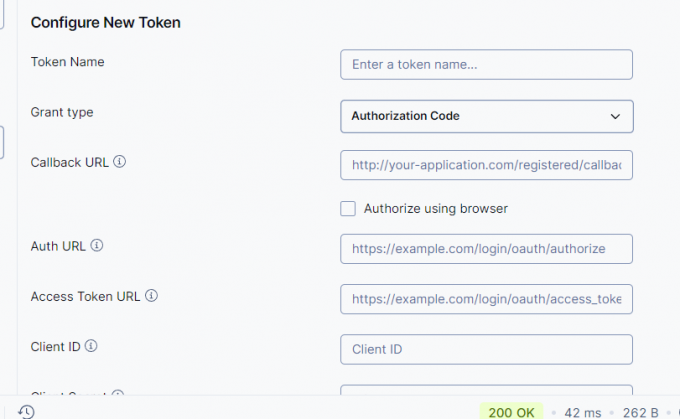Click the Access Token URL label text
680x419 pixels.
(85, 296)
